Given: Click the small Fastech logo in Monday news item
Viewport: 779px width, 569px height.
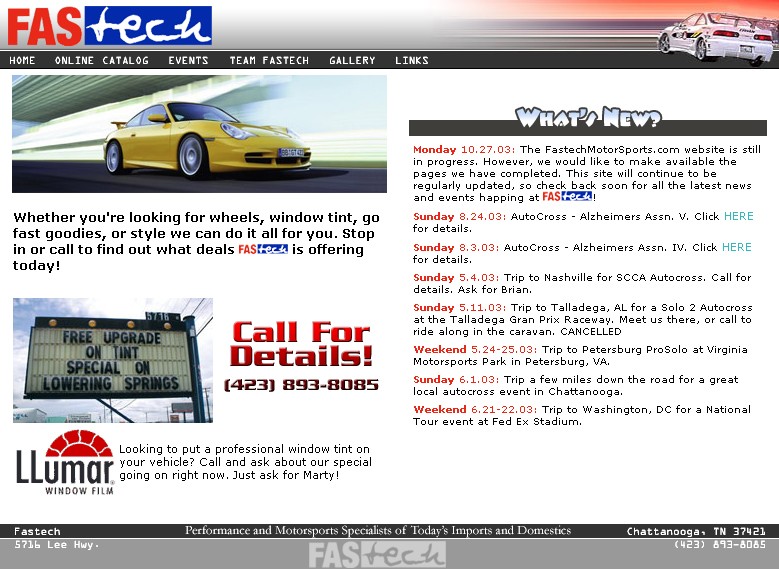Looking at the screenshot, I should (567, 196).
